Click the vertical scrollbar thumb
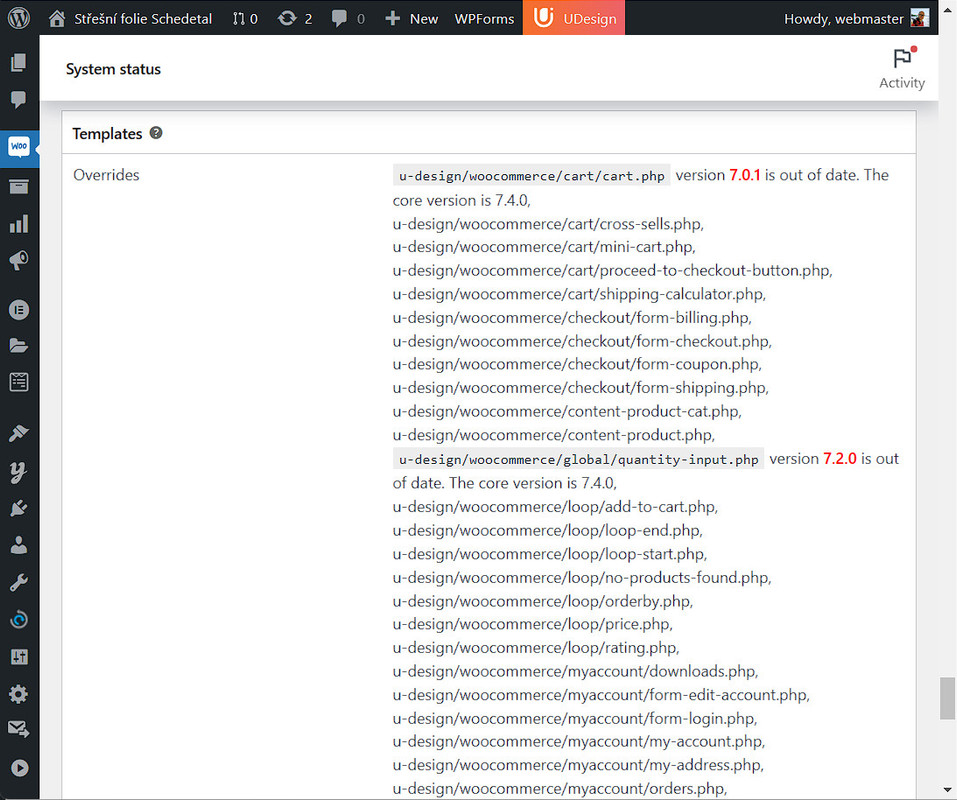 point(947,698)
